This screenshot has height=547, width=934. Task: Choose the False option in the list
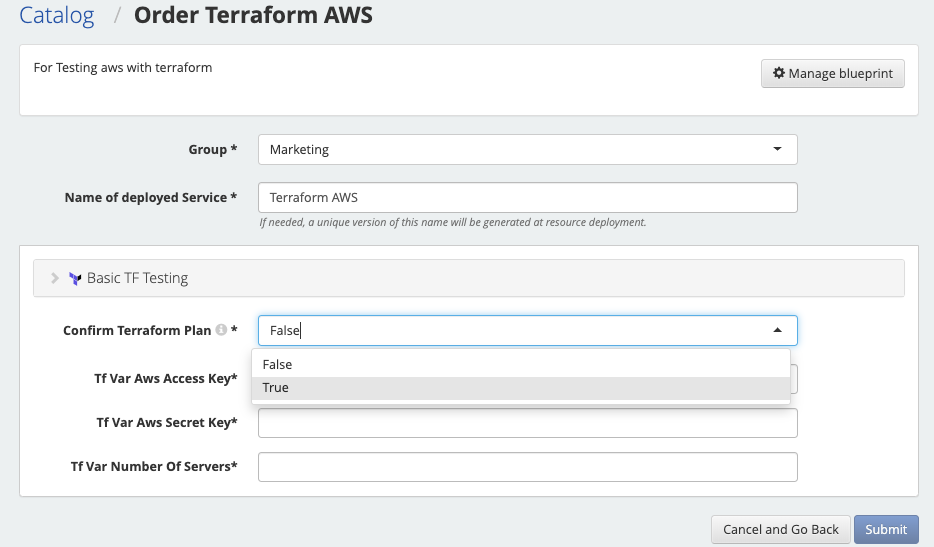(521, 365)
